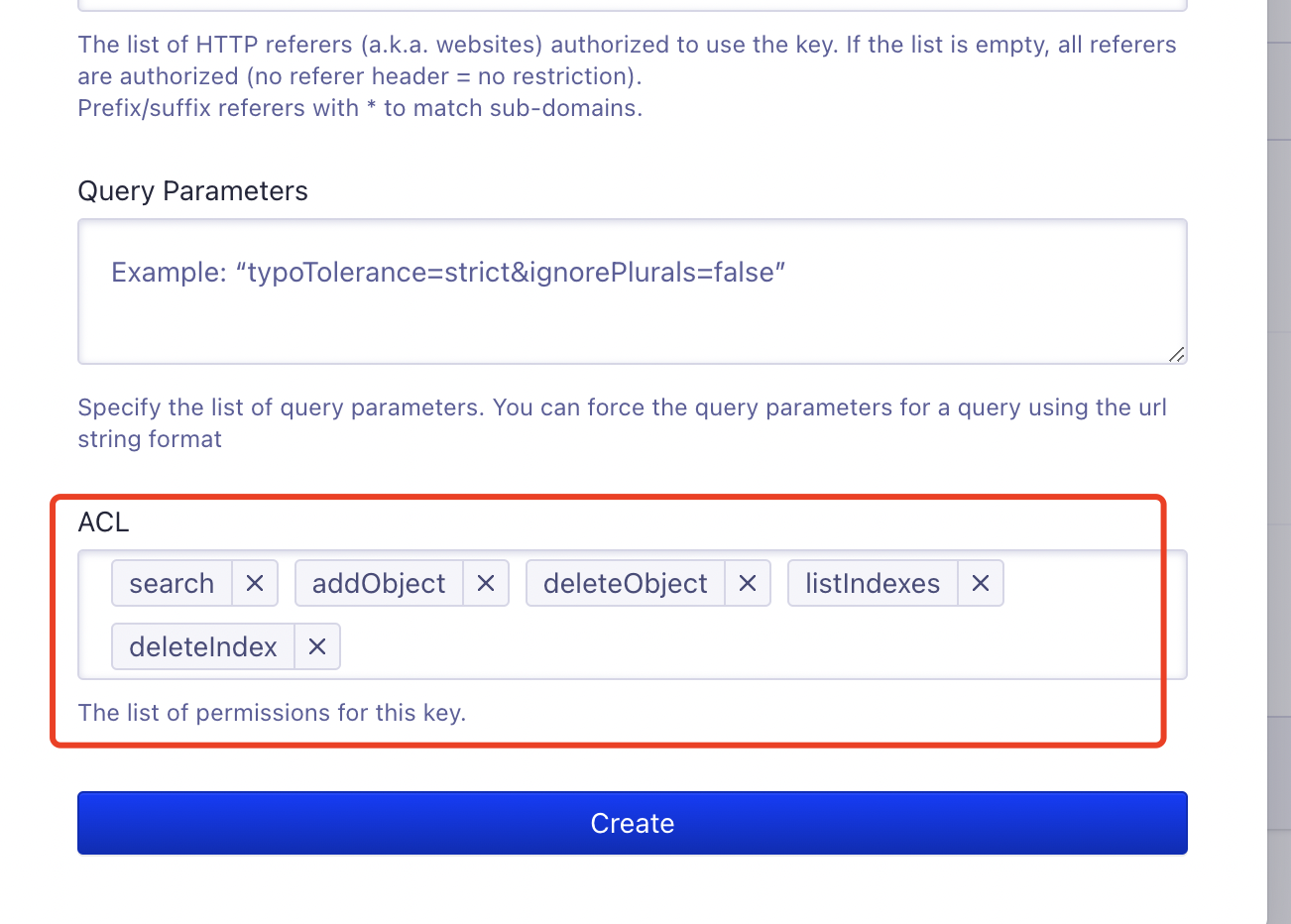1291x924 pixels.
Task: Click the empty space in ACL field
Action: (x=754, y=646)
